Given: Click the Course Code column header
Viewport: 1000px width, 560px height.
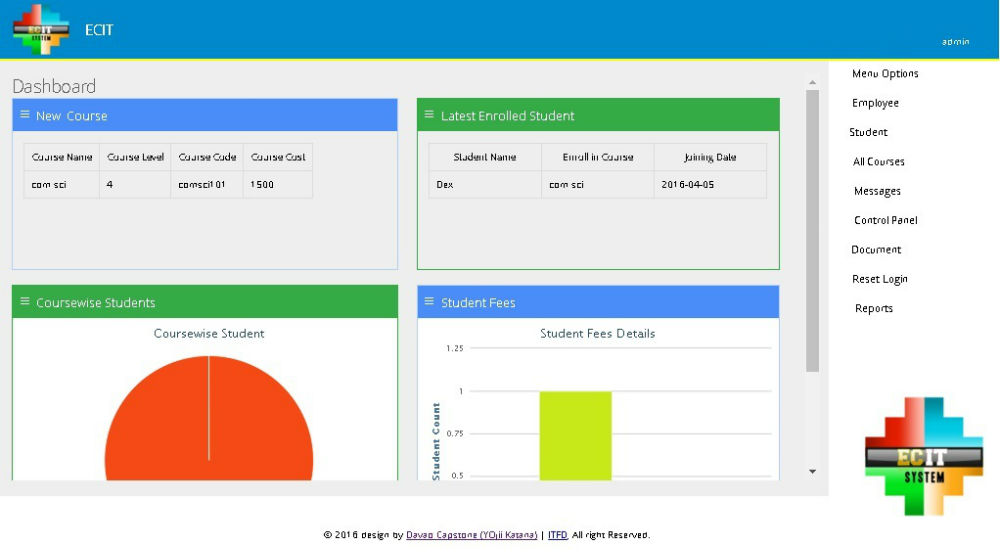Looking at the screenshot, I should 207,157.
